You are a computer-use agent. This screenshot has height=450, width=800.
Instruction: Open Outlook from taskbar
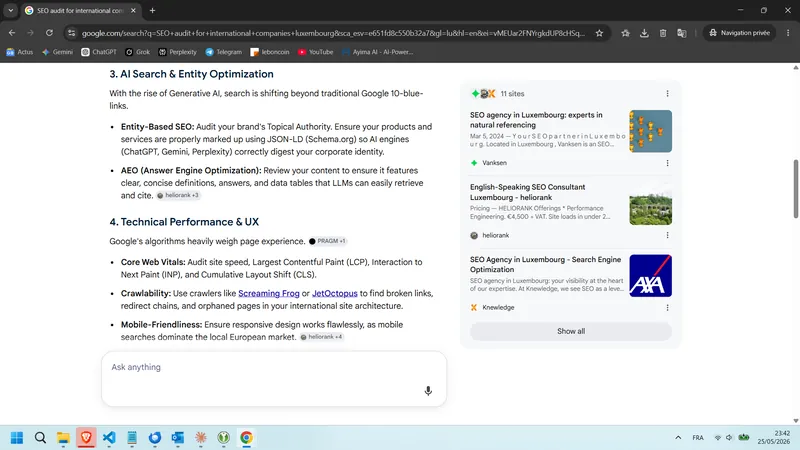coord(178,438)
